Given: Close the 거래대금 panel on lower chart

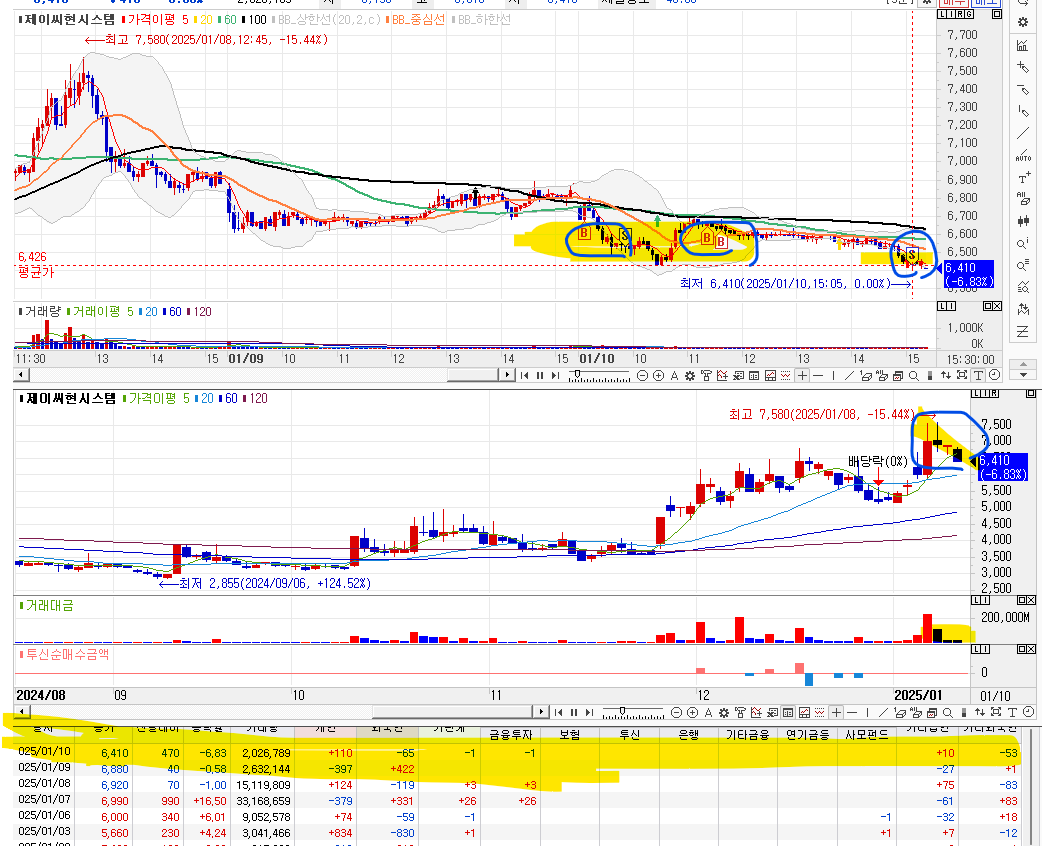Looking at the screenshot, I should click(1031, 600).
